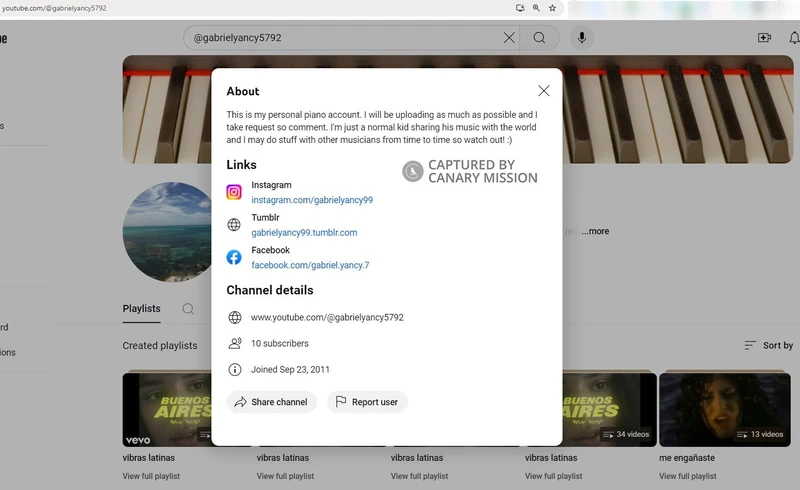Open gabrielyancy99.tumblr.com link
This screenshot has height=490, width=800.
pyautogui.click(x=304, y=232)
